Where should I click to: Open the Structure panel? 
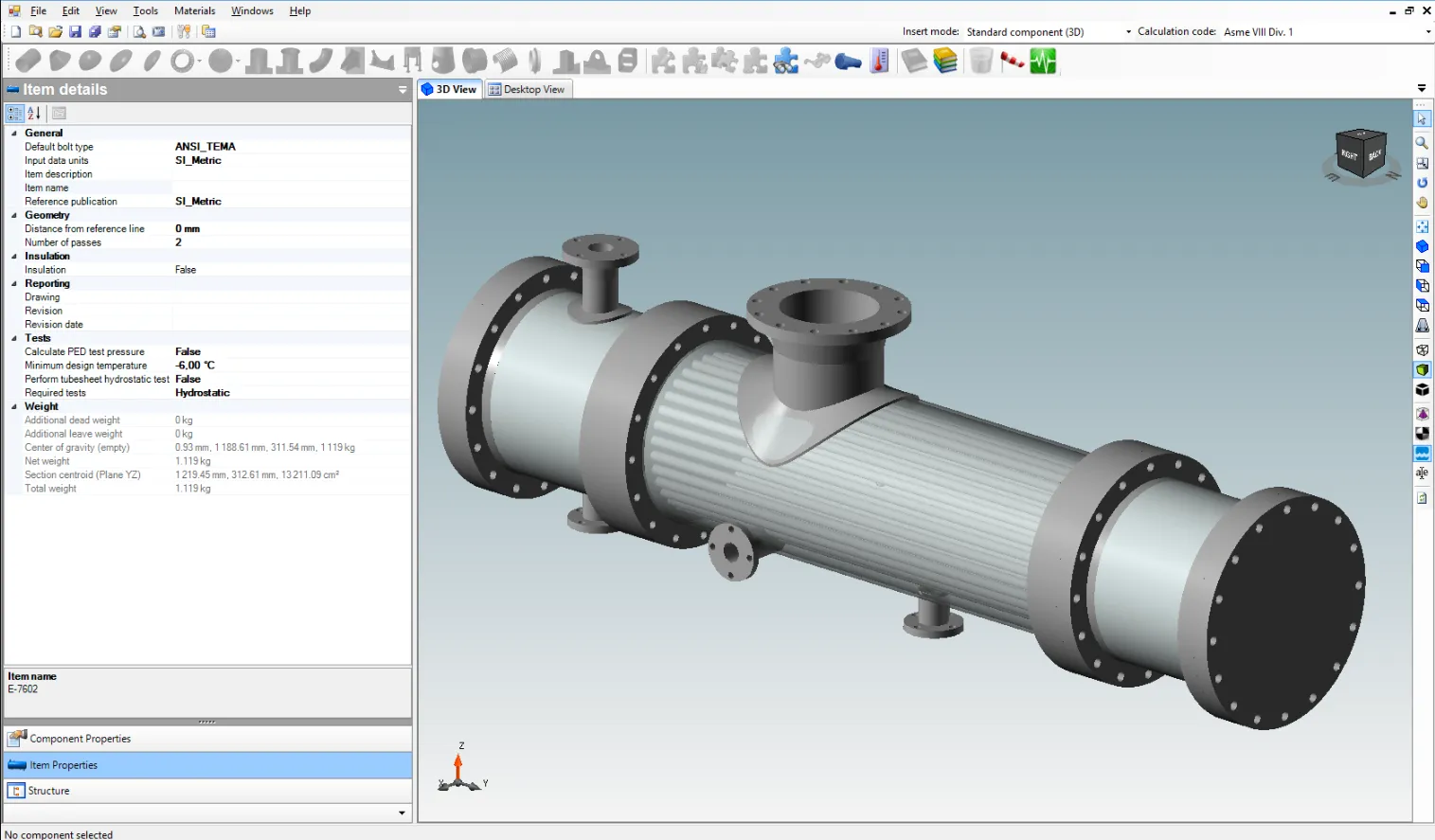[x=48, y=791]
